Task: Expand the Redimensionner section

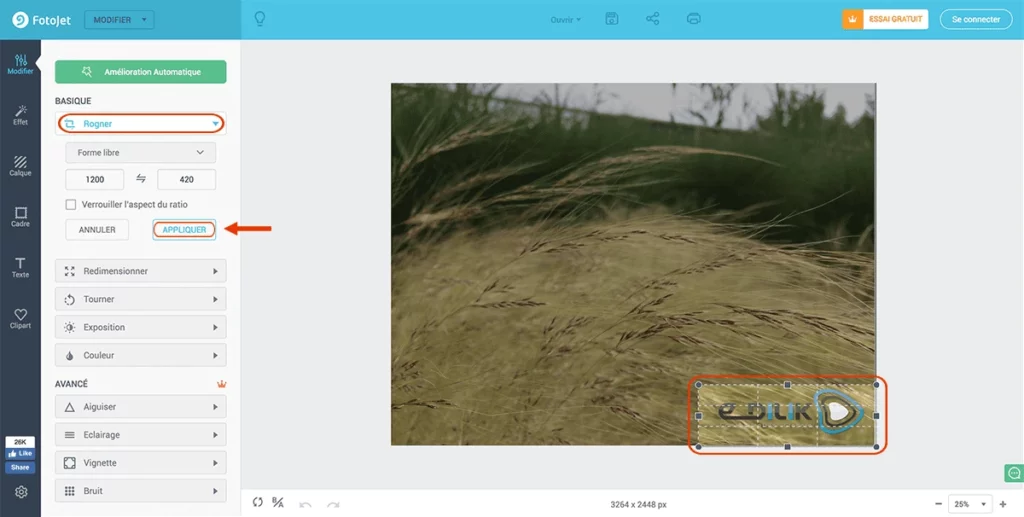Action: click(x=140, y=271)
